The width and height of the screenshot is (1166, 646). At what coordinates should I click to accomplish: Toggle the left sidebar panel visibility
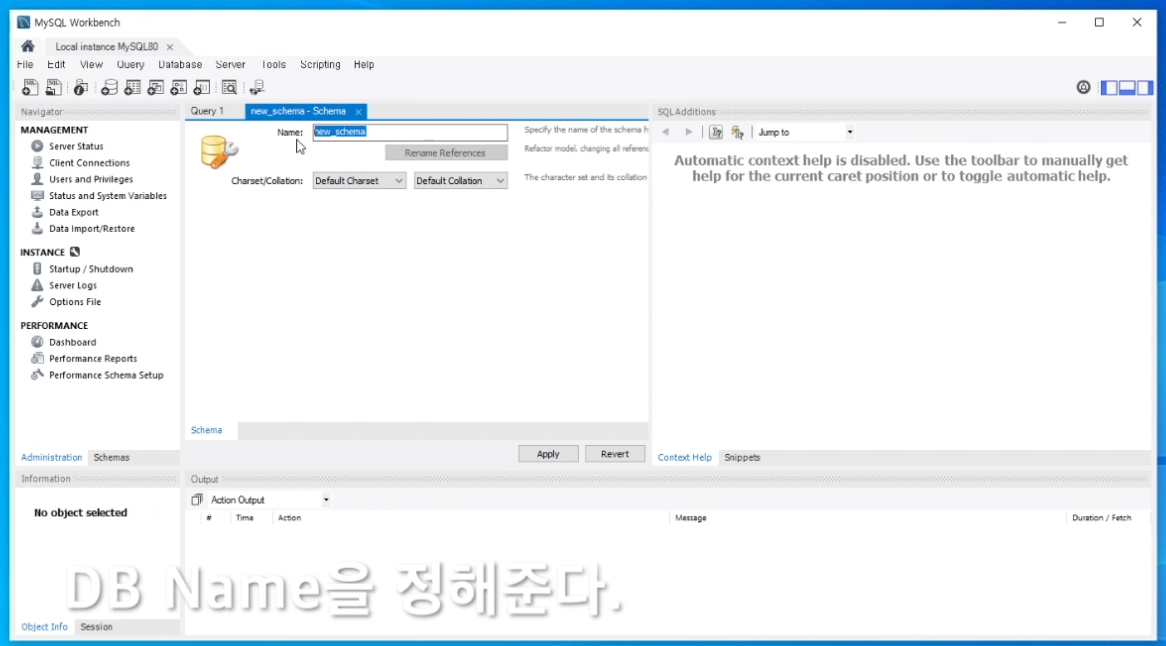pos(1109,88)
